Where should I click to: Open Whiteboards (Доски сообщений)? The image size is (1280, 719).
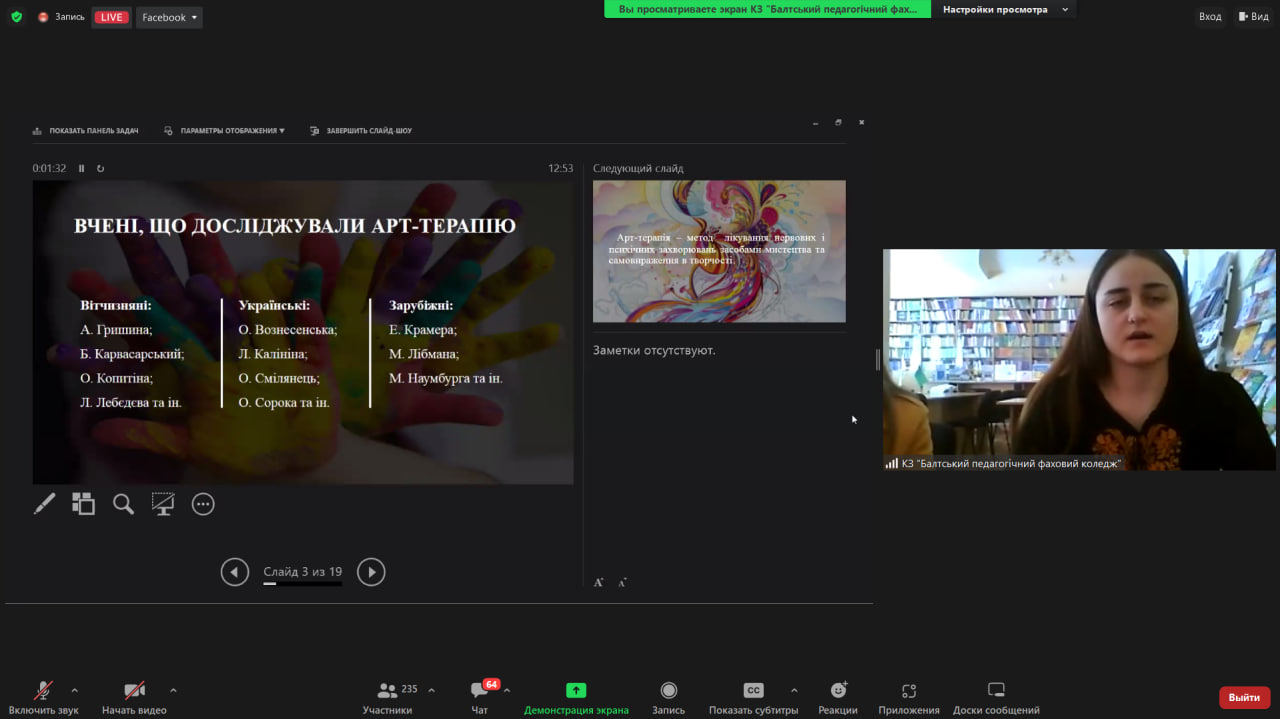pos(995,697)
